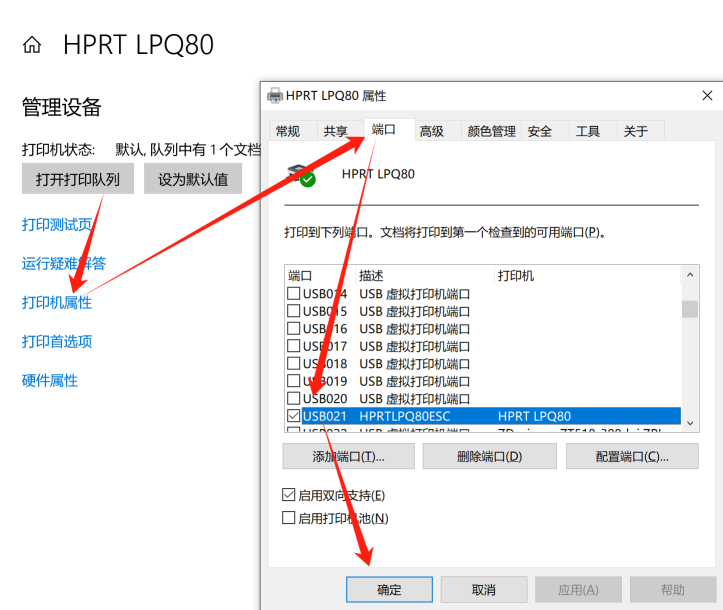
Task: Click the home icon beside HPRT LPQ80
Action: tap(32, 45)
